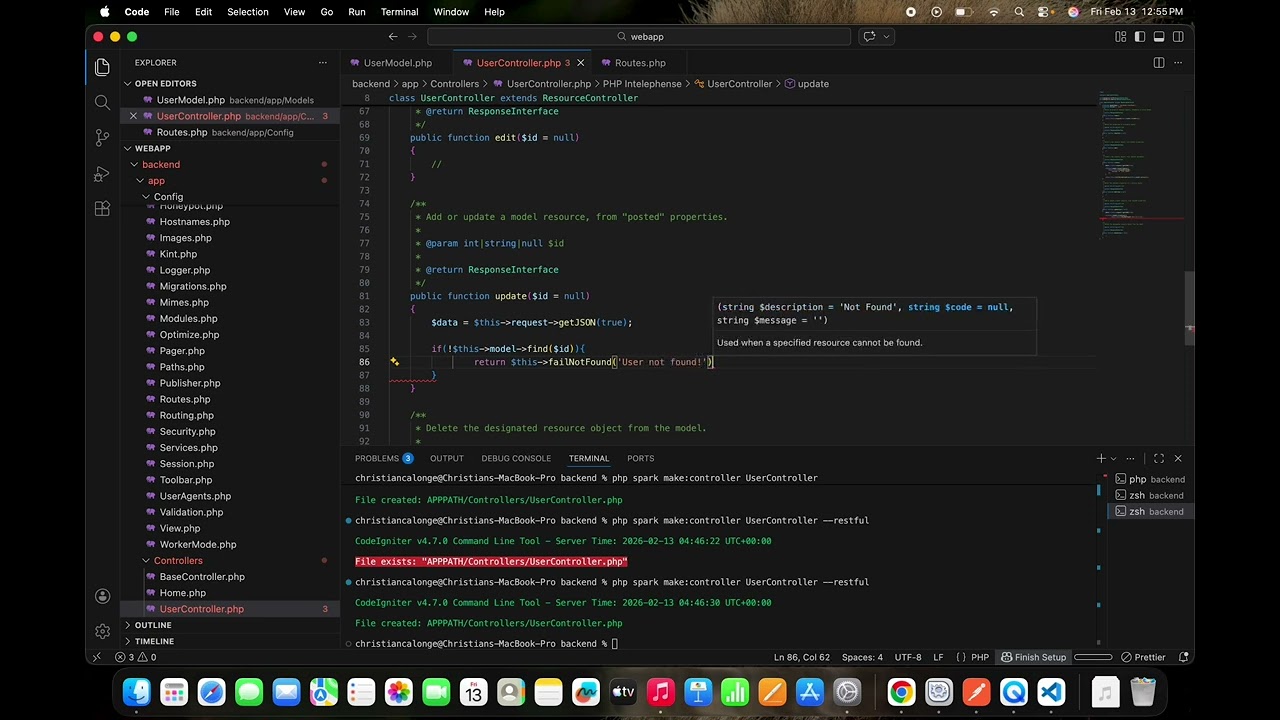Viewport: 1280px width, 720px height.
Task: Open the Run and Debug view
Action: [x=102, y=174]
